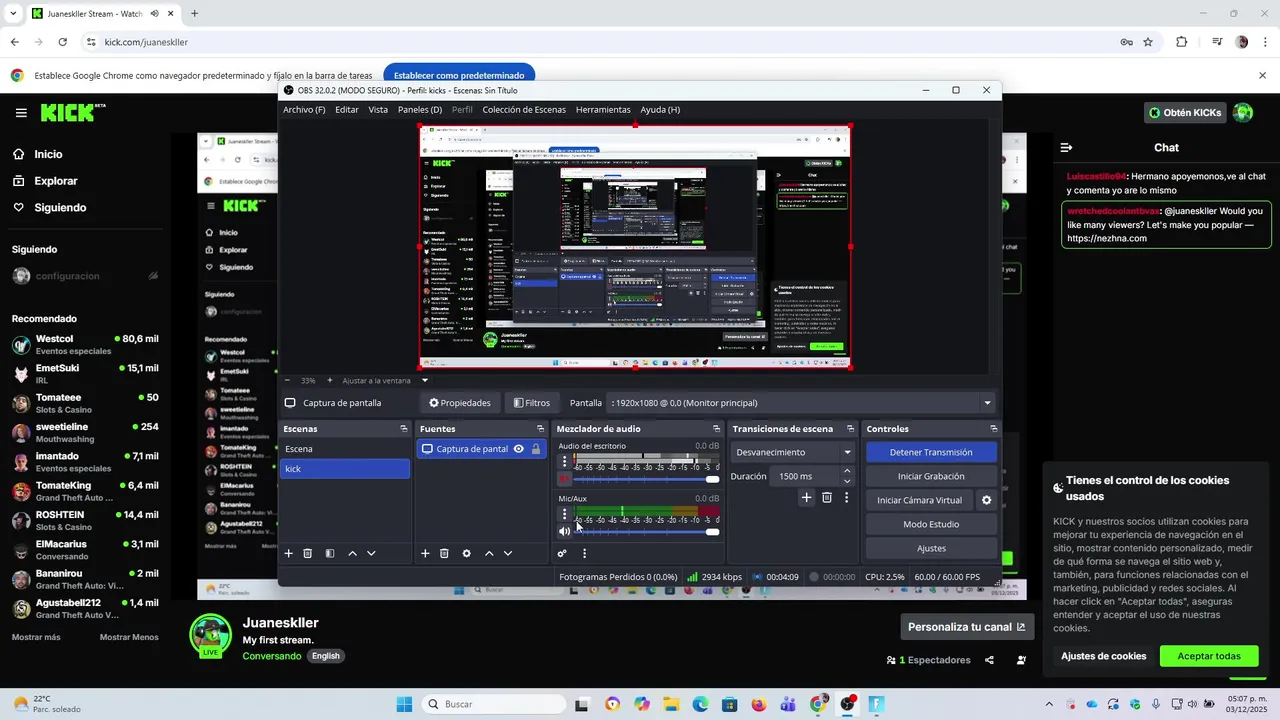
Task: Toggle visibility eye of Captura de pantalla source
Action: (x=518, y=449)
